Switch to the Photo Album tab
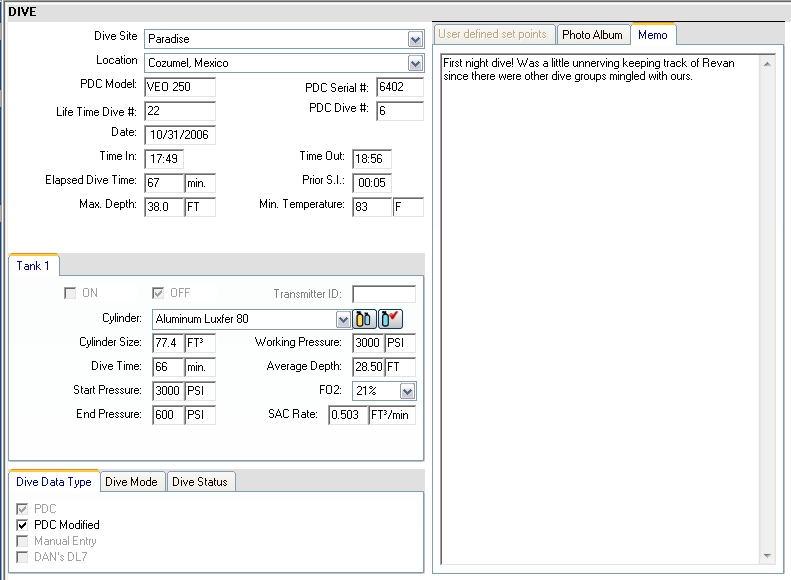791x580 pixels. coord(593,35)
